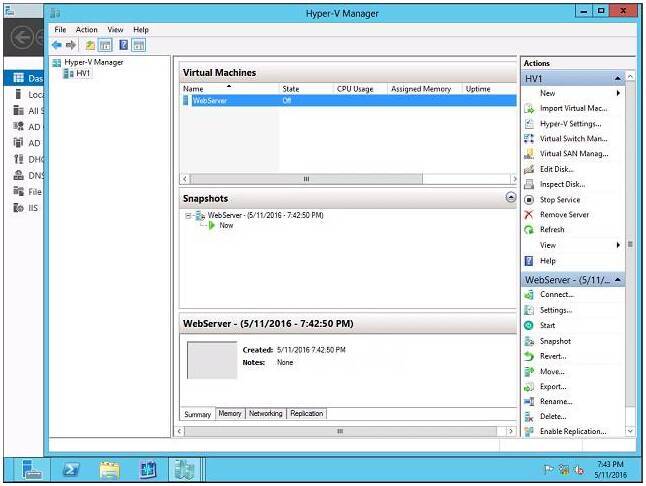
Task: Select Hyper-V Manager root node
Action: point(94,62)
